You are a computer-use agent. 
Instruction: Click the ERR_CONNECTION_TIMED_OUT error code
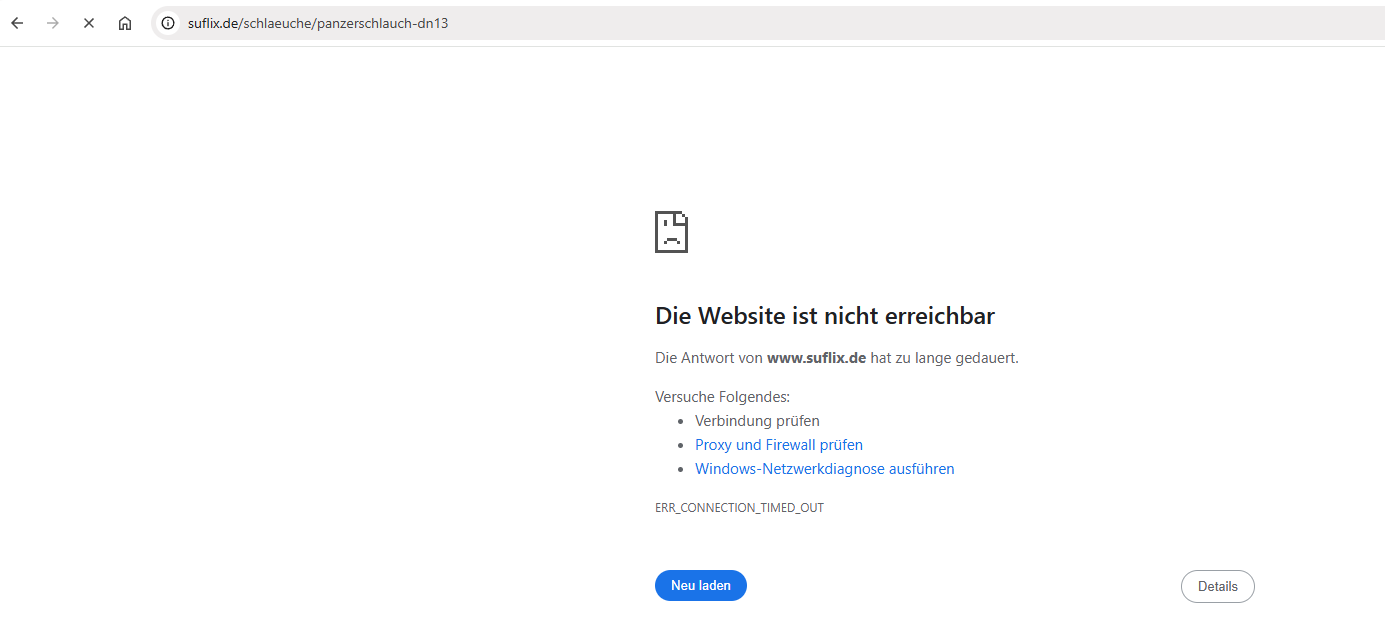739,508
